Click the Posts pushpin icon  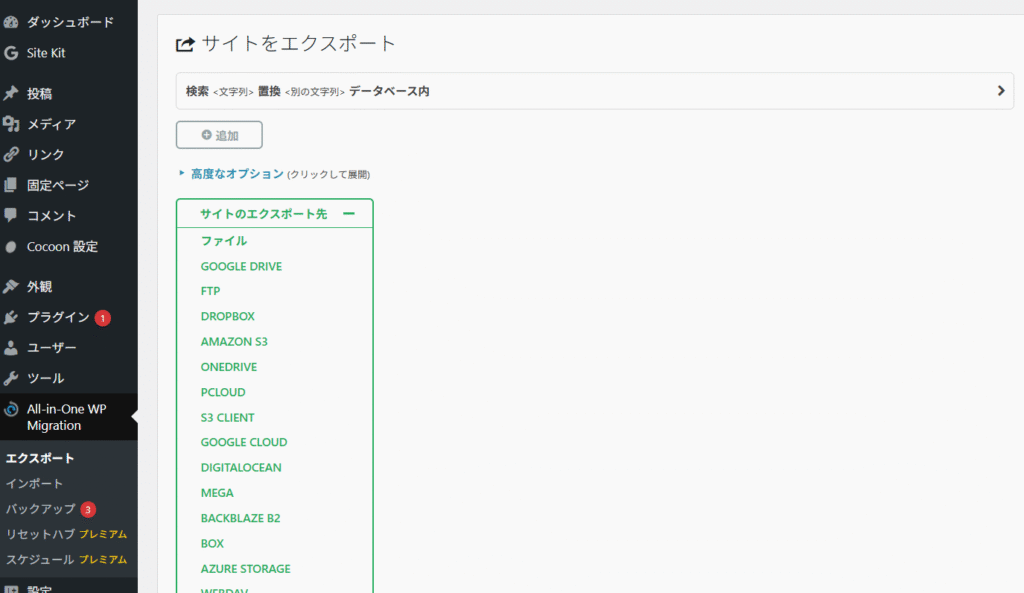coord(11,94)
